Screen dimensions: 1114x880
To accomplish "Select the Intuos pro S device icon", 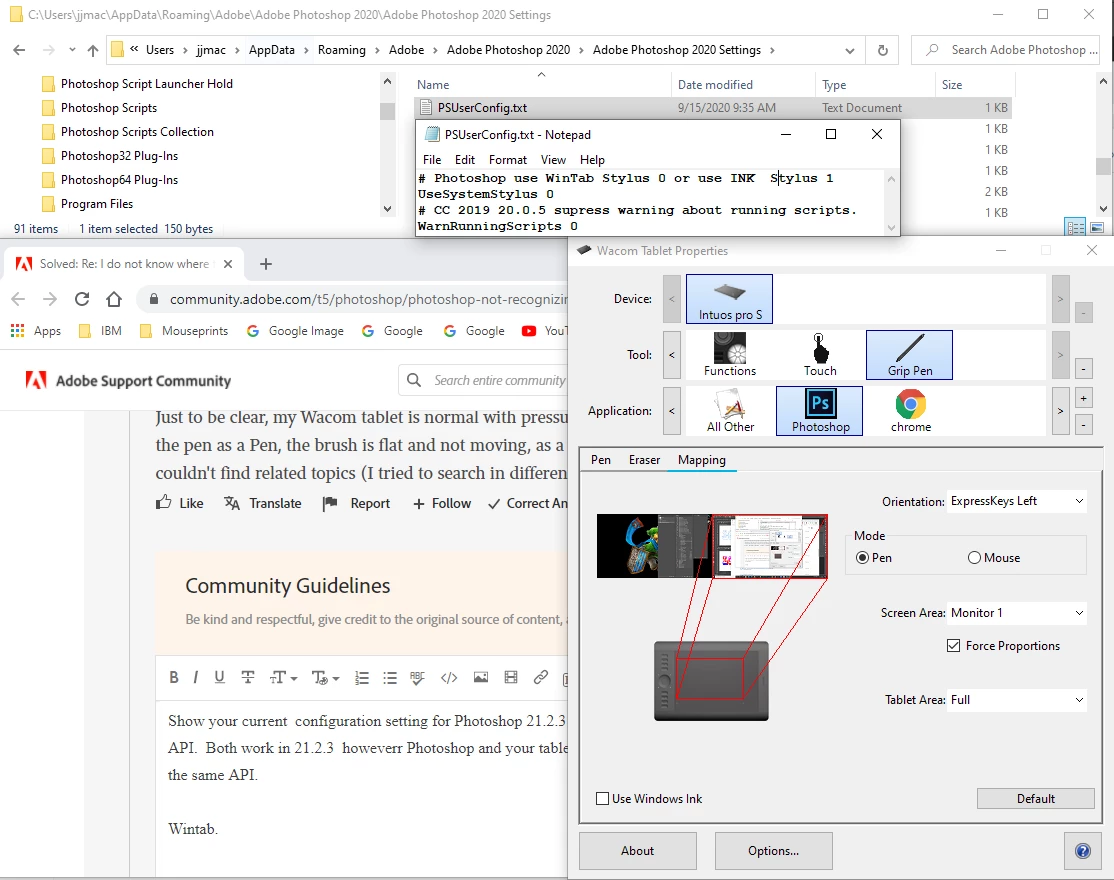I will (x=729, y=299).
